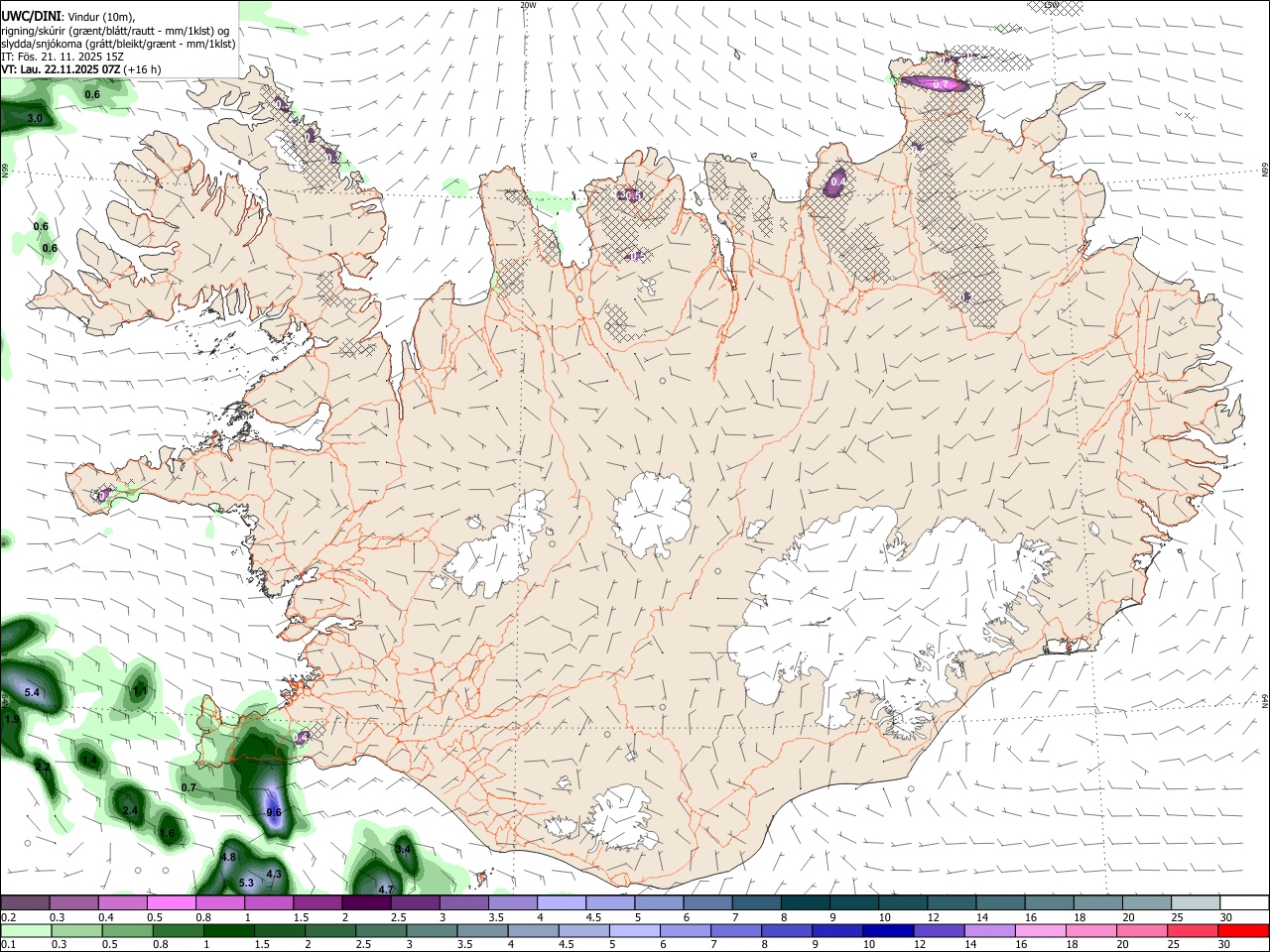Image resolution: width=1270 pixels, height=952 pixels.
Task: Click the 5.3 rainfall value near bottom
Action: pos(247,883)
